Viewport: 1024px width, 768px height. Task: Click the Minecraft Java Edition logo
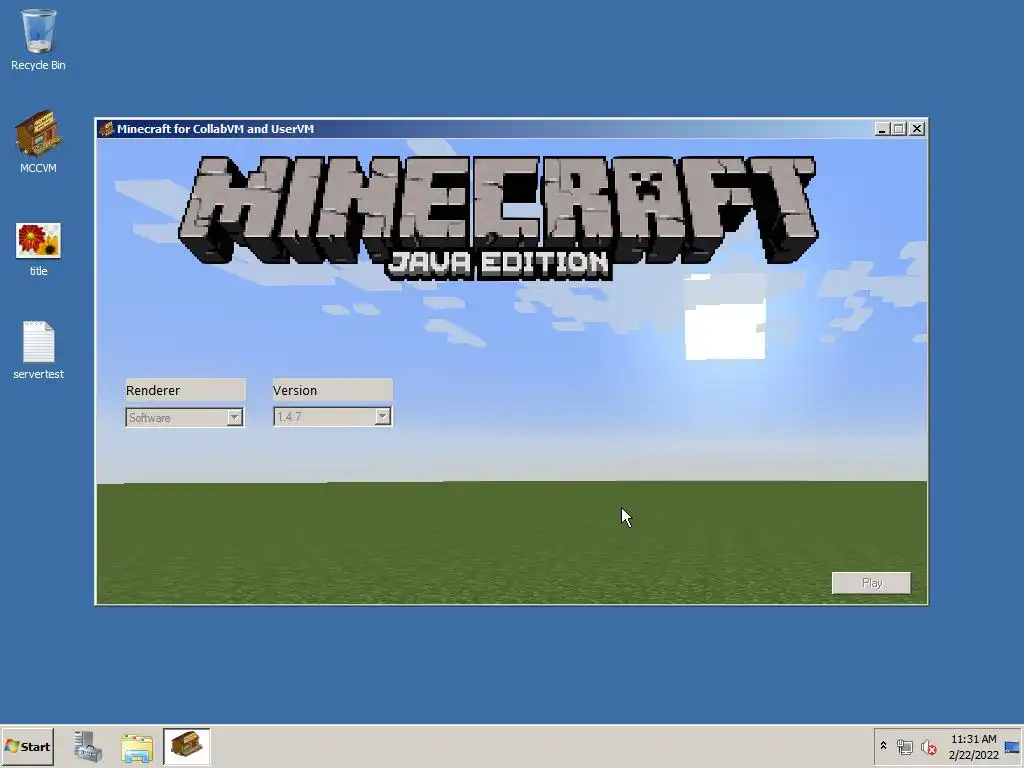[x=498, y=217]
